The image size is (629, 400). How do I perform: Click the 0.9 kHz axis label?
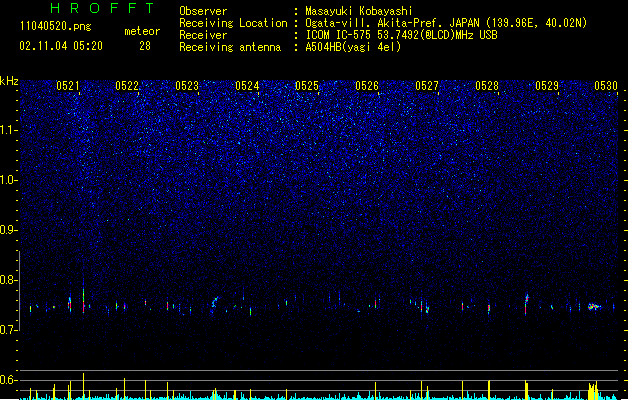(9, 230)
